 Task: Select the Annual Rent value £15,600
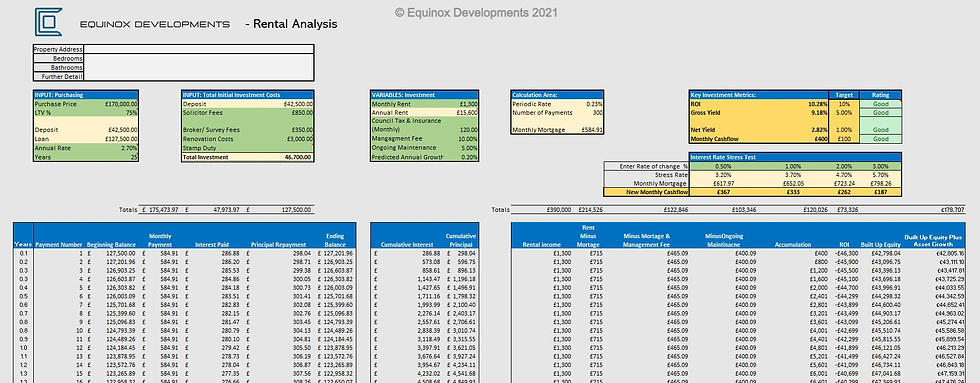click(x=468, y=112)
